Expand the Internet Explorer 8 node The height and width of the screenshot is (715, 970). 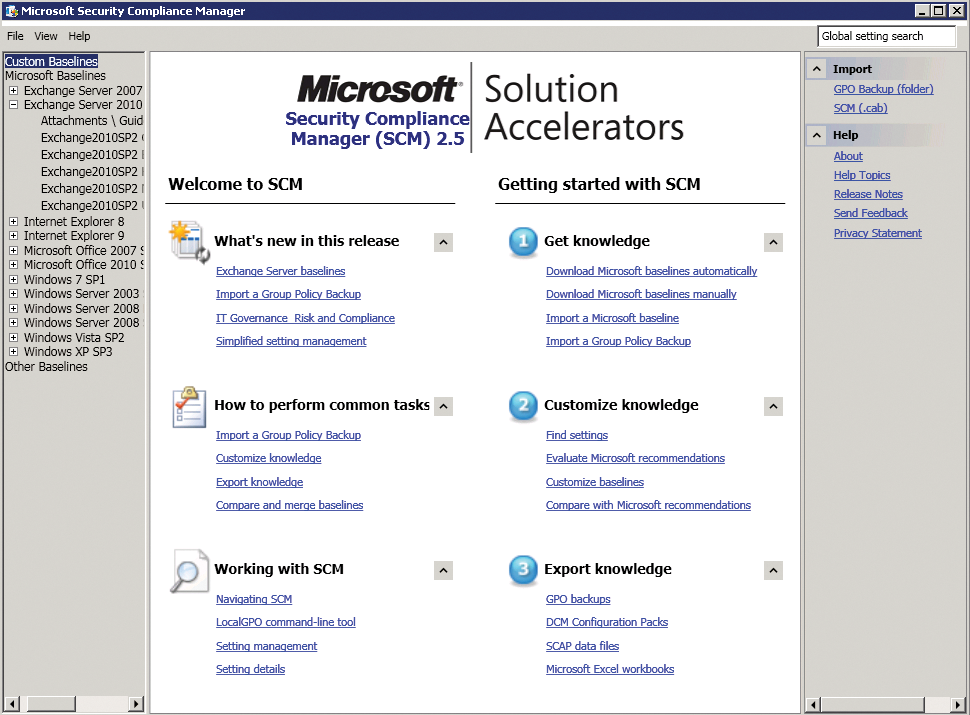(12, 221)
